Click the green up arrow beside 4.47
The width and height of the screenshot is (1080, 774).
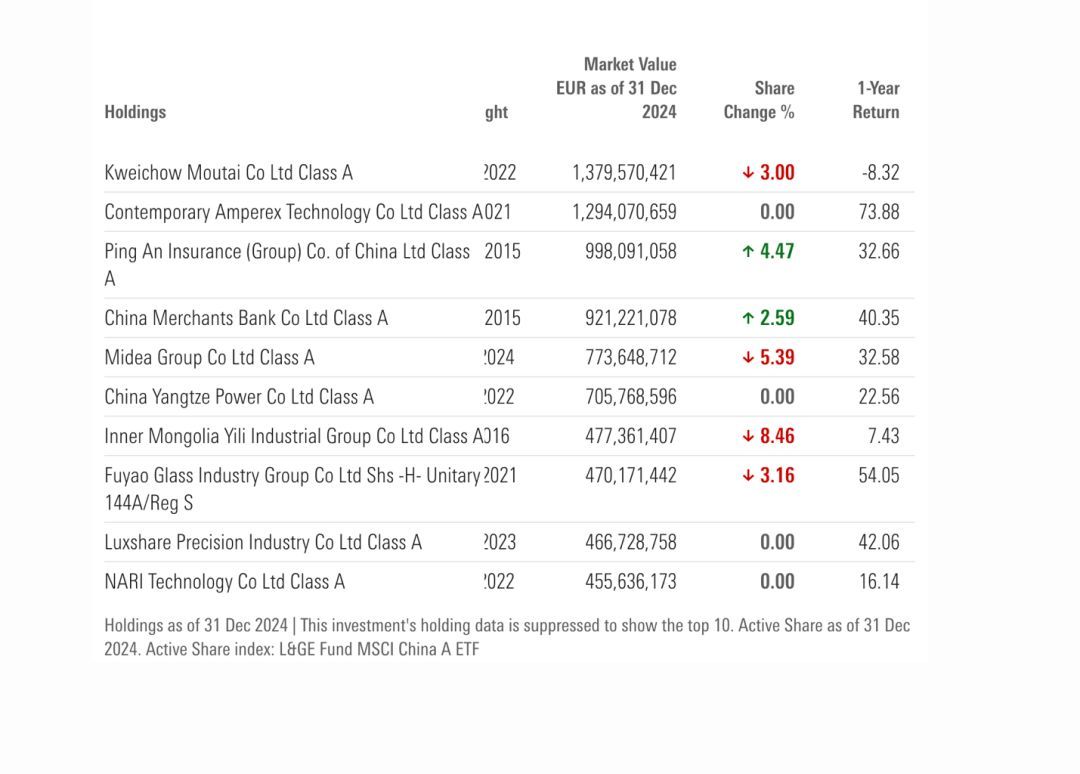[748, 252]
